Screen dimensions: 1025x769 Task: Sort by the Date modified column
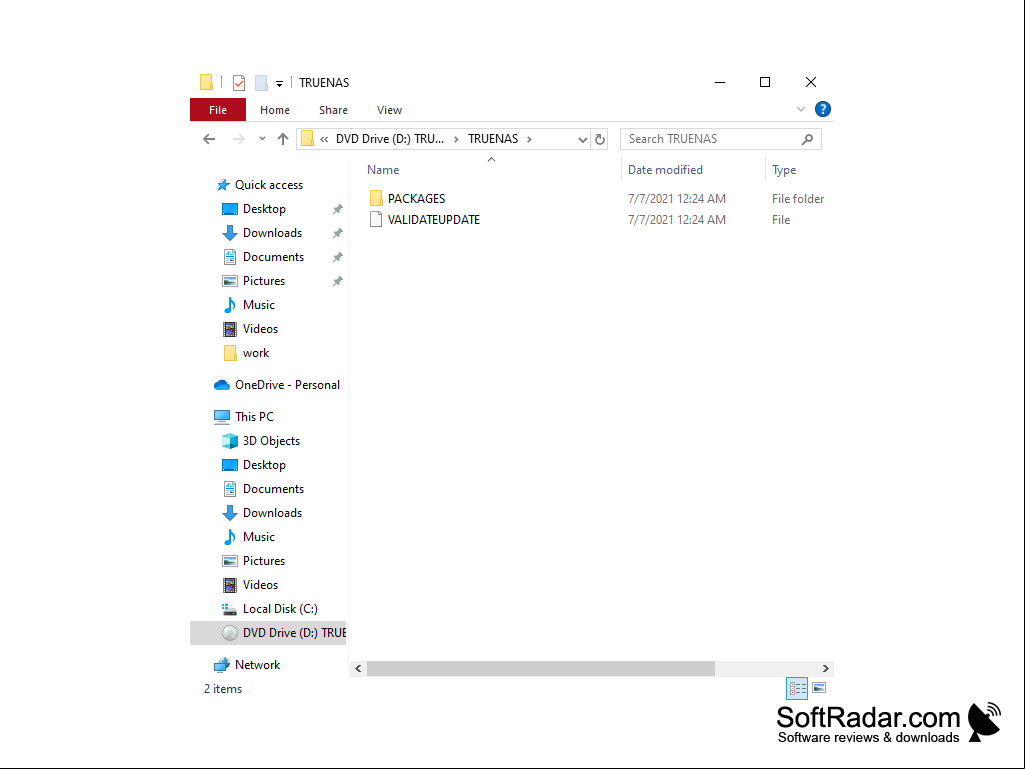point(665,169)
